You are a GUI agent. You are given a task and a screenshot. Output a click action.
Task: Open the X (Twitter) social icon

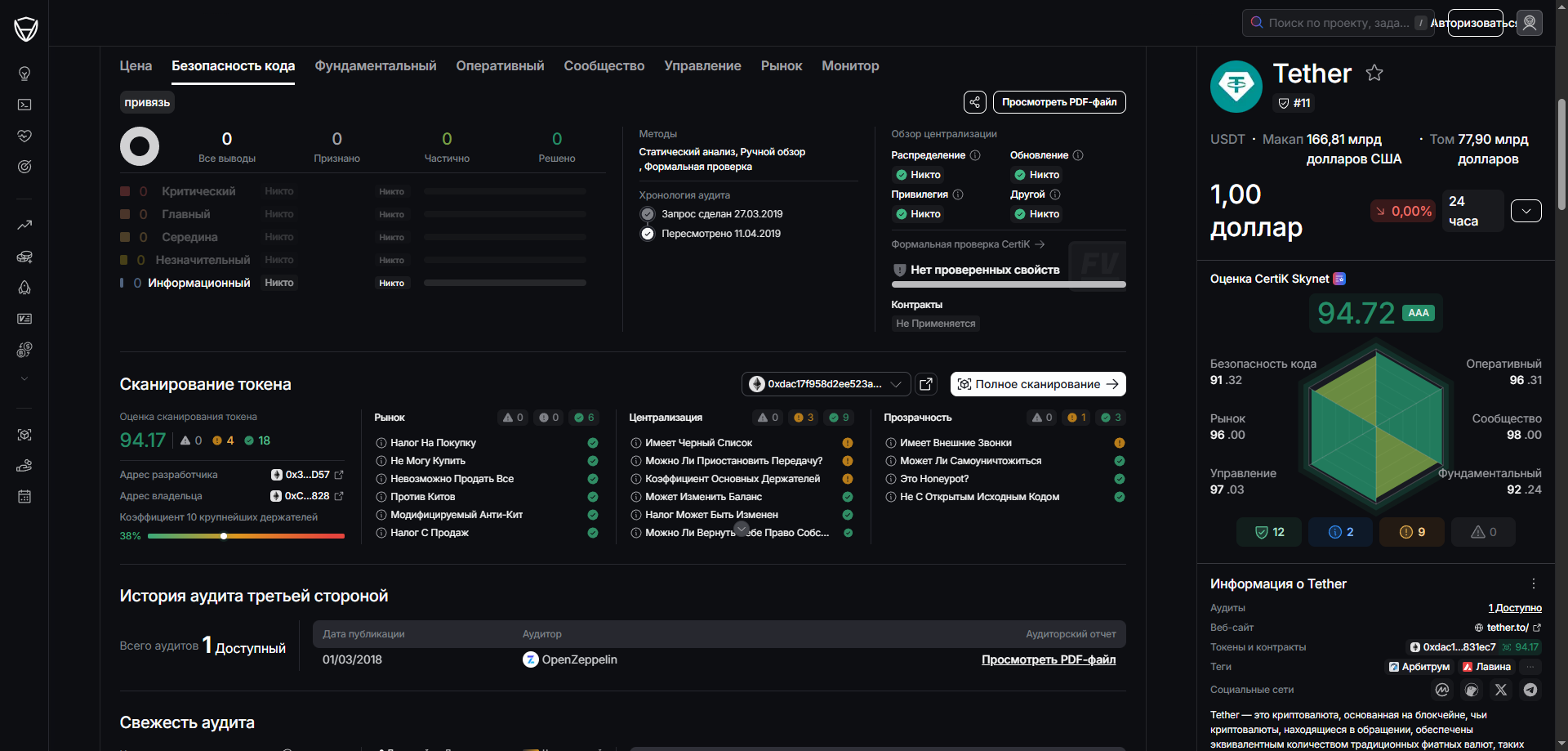click(x=1501, y=690)
